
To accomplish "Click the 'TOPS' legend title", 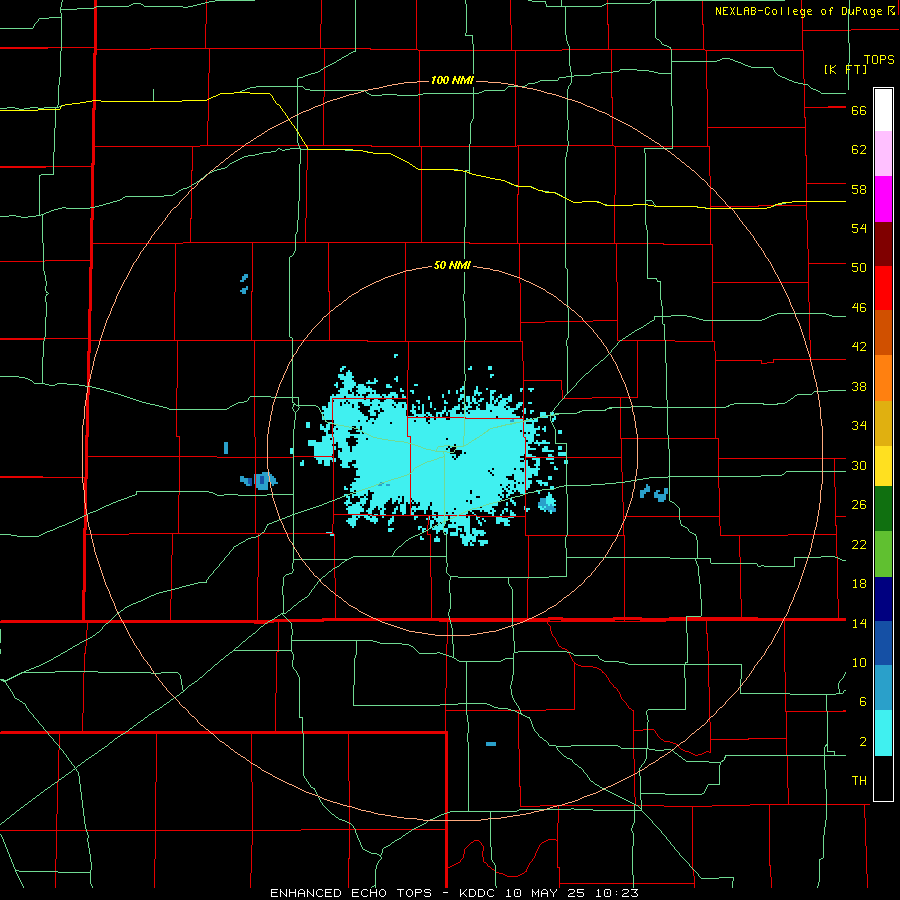I will click(879, 60).
